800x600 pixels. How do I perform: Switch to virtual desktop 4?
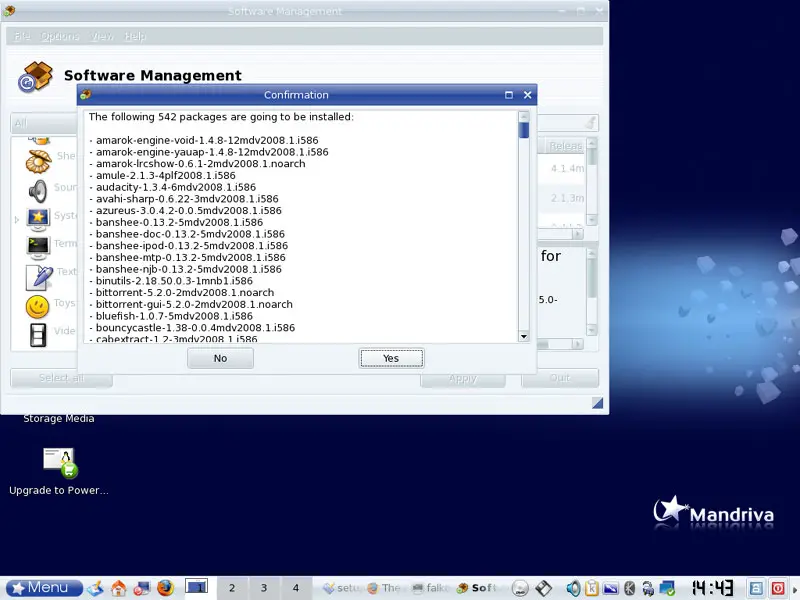[x=295, y=588]
